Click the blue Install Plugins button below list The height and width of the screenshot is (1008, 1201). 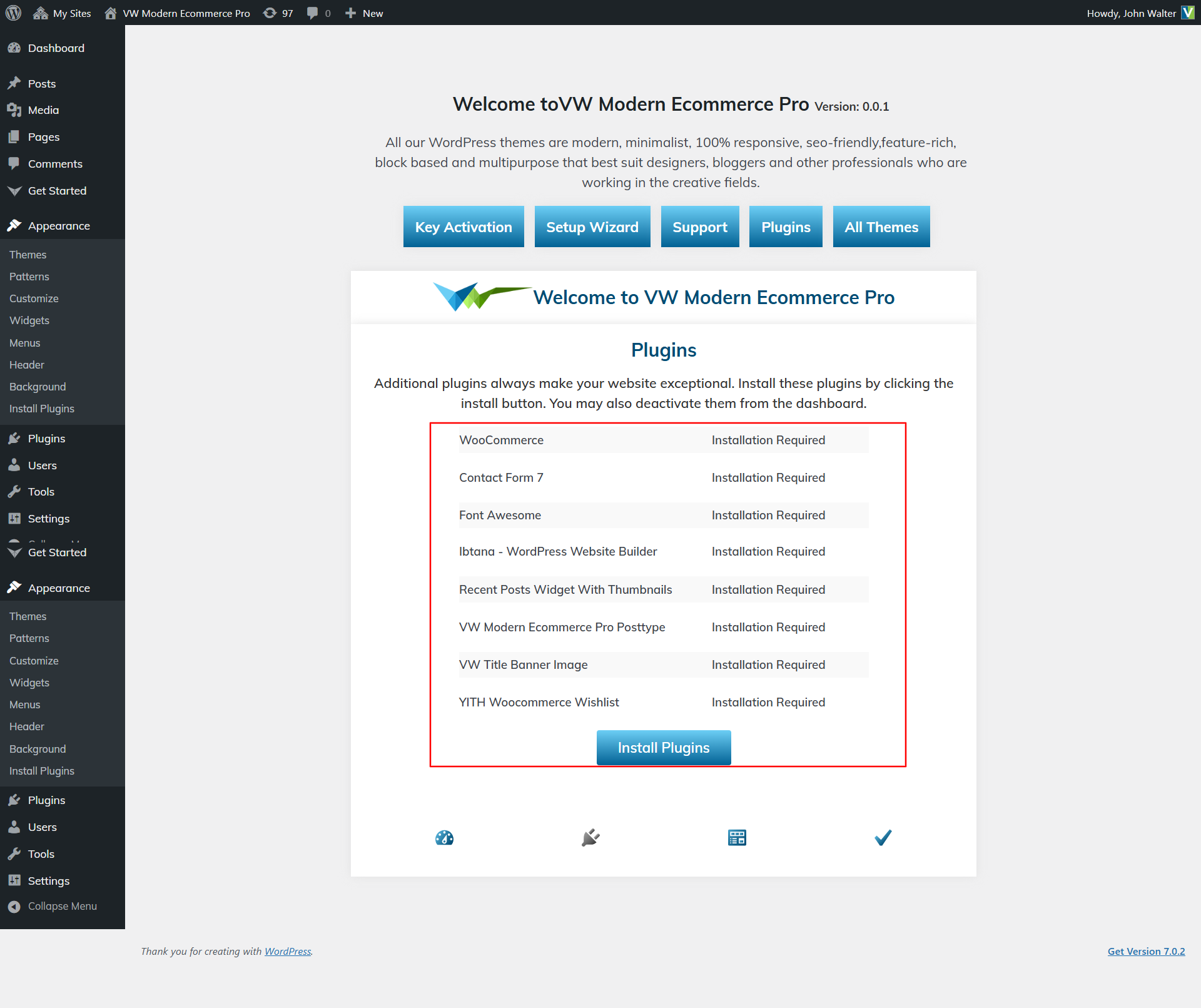coord(664,748)
